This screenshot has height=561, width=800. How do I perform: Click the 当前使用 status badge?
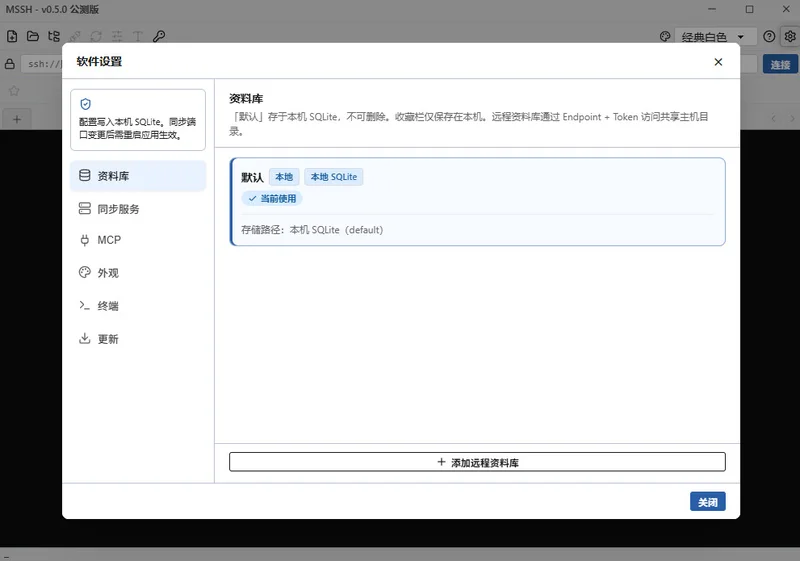(x=272, y=198)
